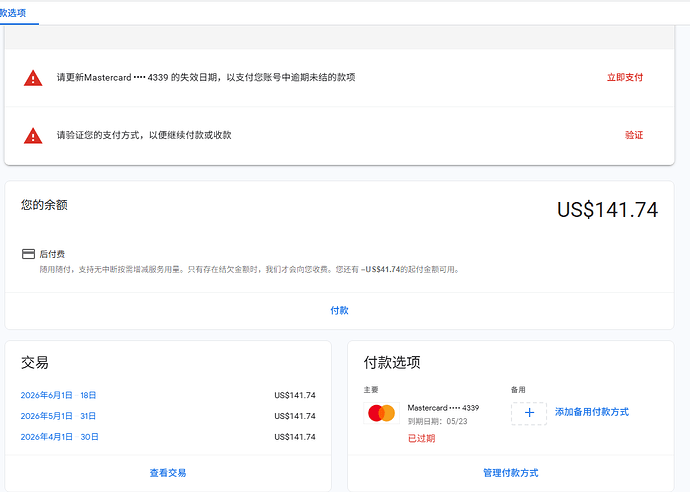The height and width of the screenshot is (492, 690).
Task: Click the credit card icon next to 后付费
Action: coord(28,254)
